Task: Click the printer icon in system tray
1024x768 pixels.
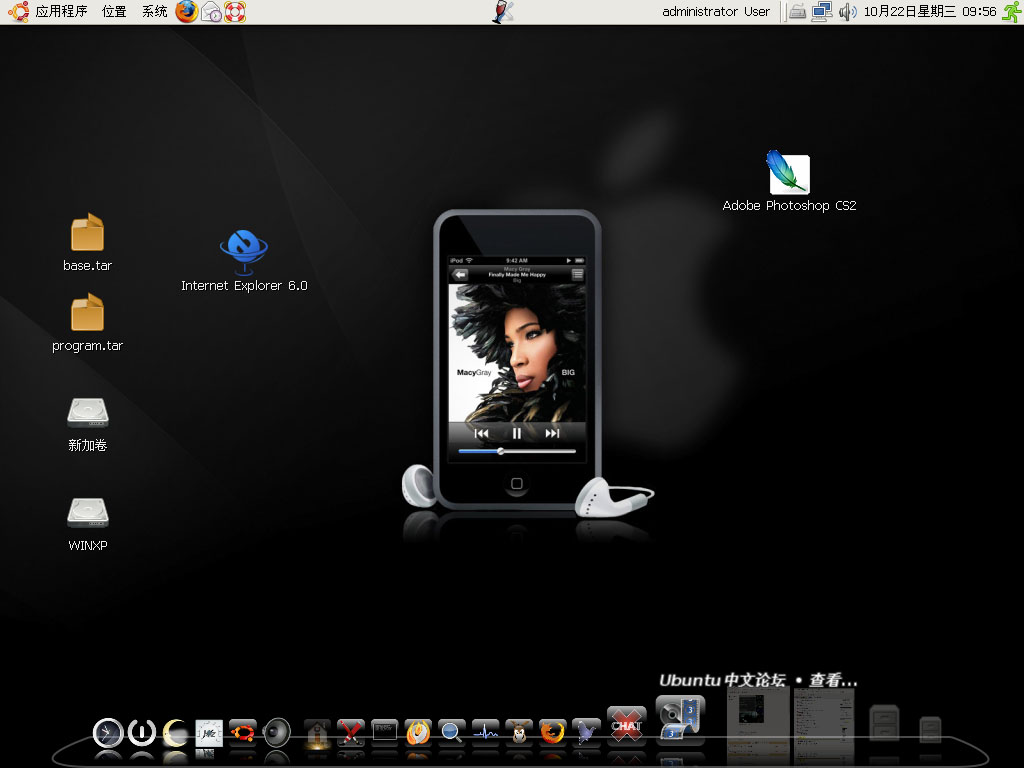Action: click(x=797, y=12)
